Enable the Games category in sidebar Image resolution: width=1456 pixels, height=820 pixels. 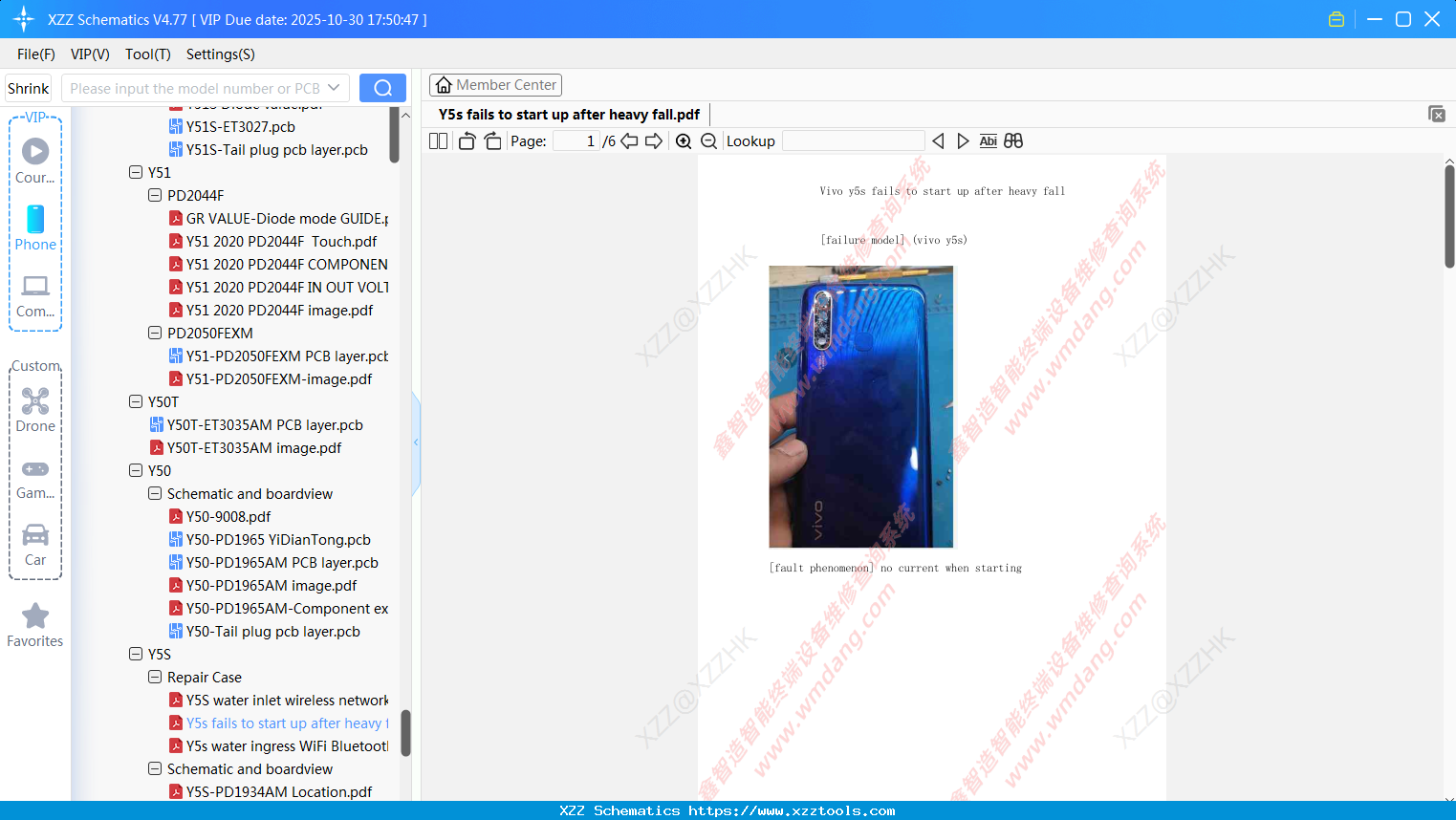(x=35, y=476)
